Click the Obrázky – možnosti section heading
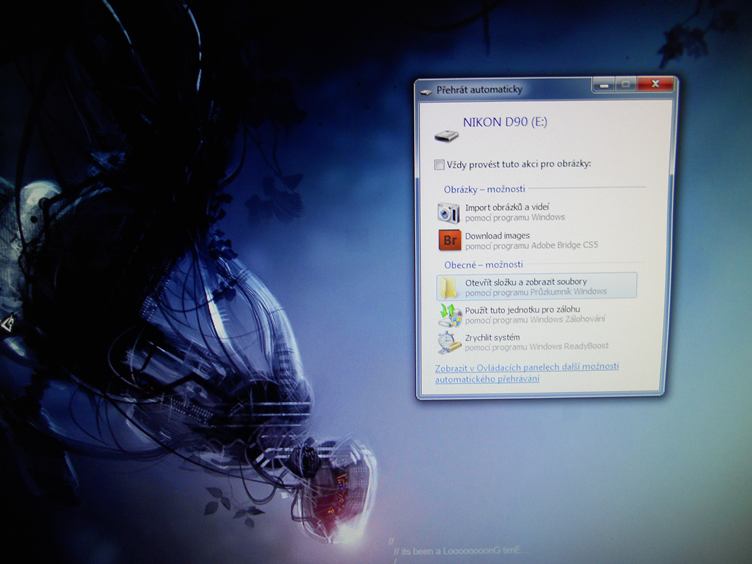 [x=484, y=189]
